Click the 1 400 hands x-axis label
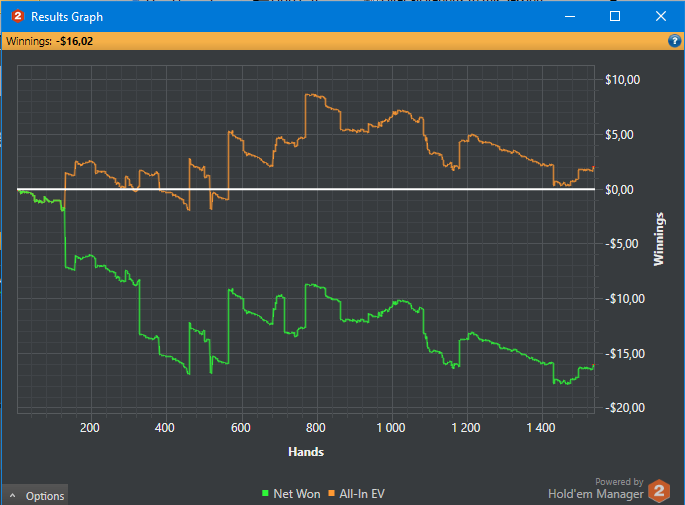This screenshot has height=505, width=685. 541,428
